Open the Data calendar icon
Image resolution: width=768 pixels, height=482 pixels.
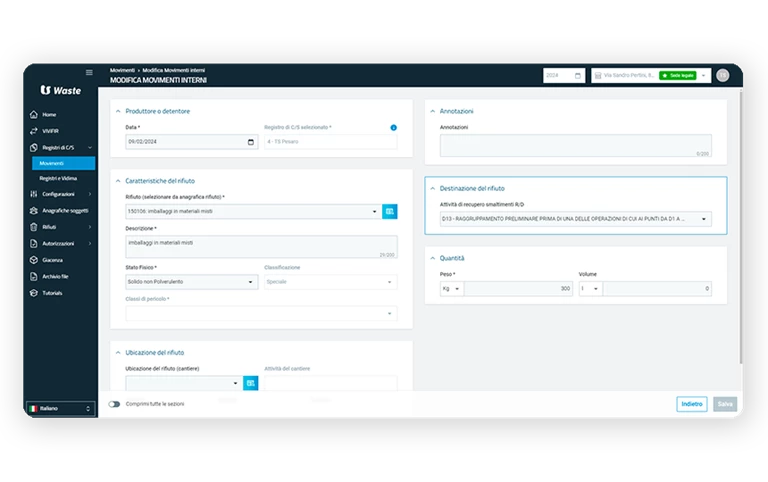251,142
